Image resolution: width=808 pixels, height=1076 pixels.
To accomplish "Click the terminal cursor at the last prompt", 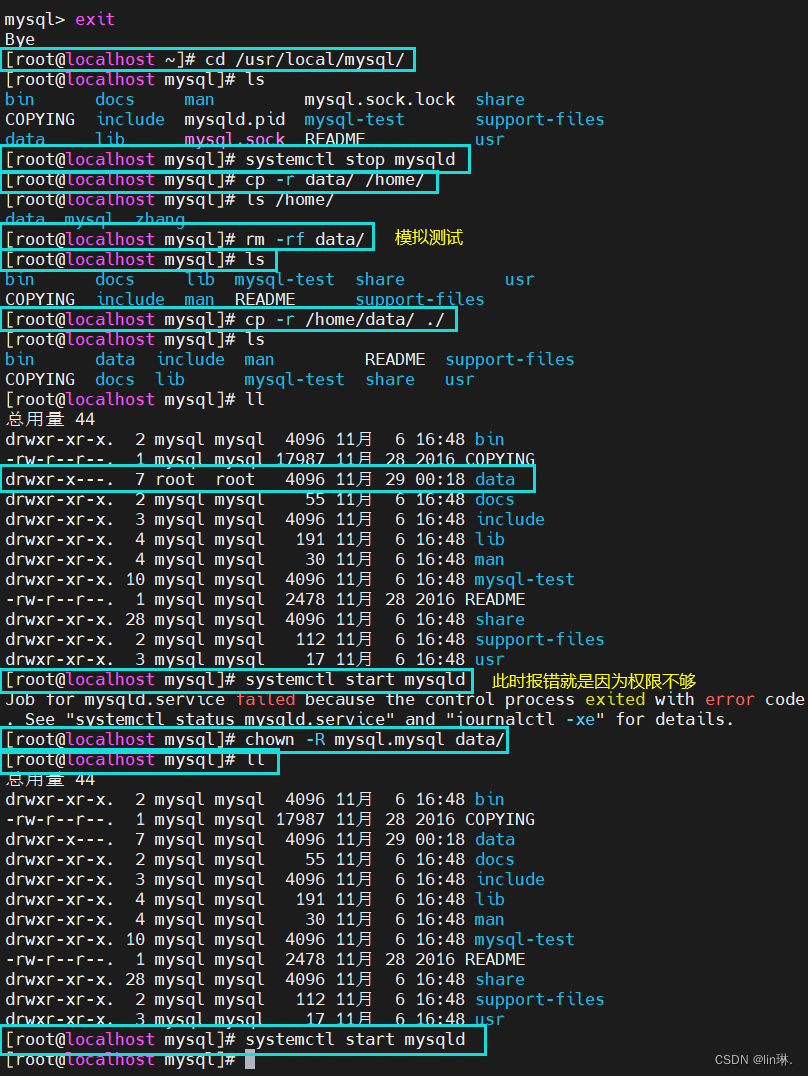I will point(250,1059).
